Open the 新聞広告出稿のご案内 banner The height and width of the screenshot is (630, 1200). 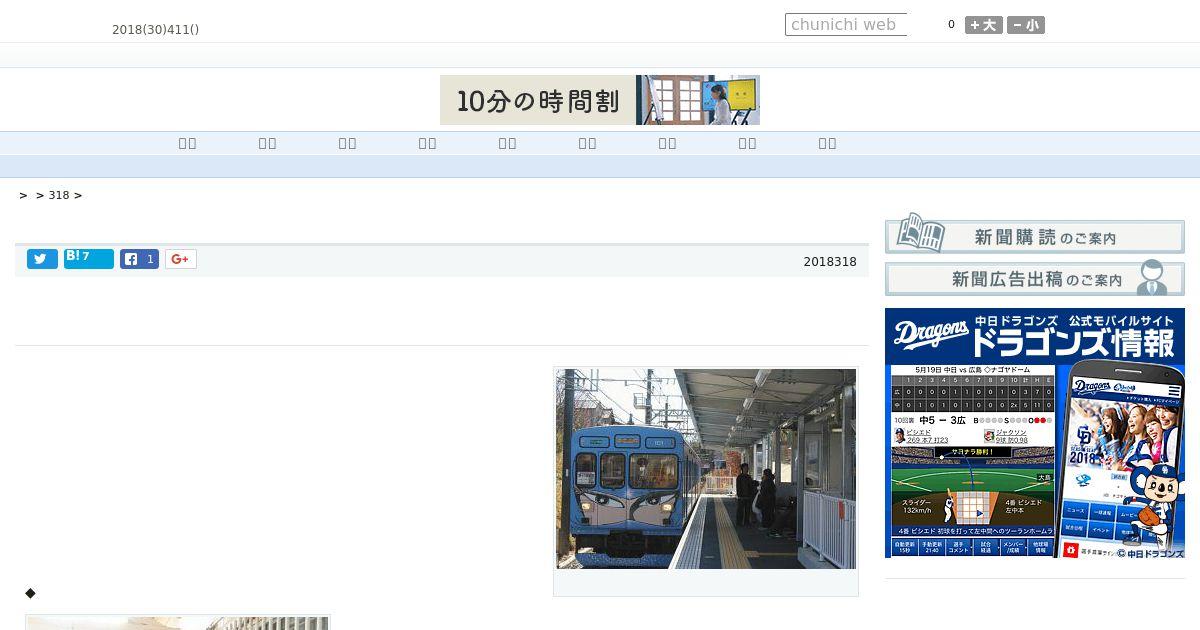1035,279
